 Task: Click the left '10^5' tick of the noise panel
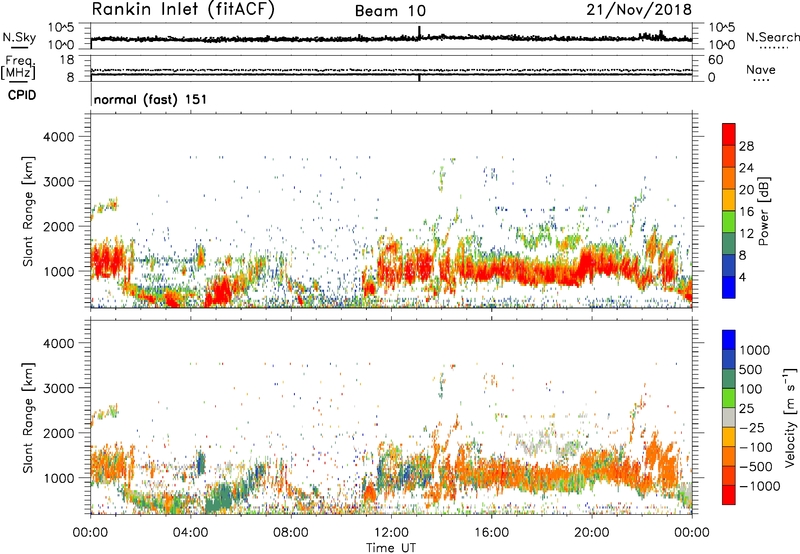(61, 28)
